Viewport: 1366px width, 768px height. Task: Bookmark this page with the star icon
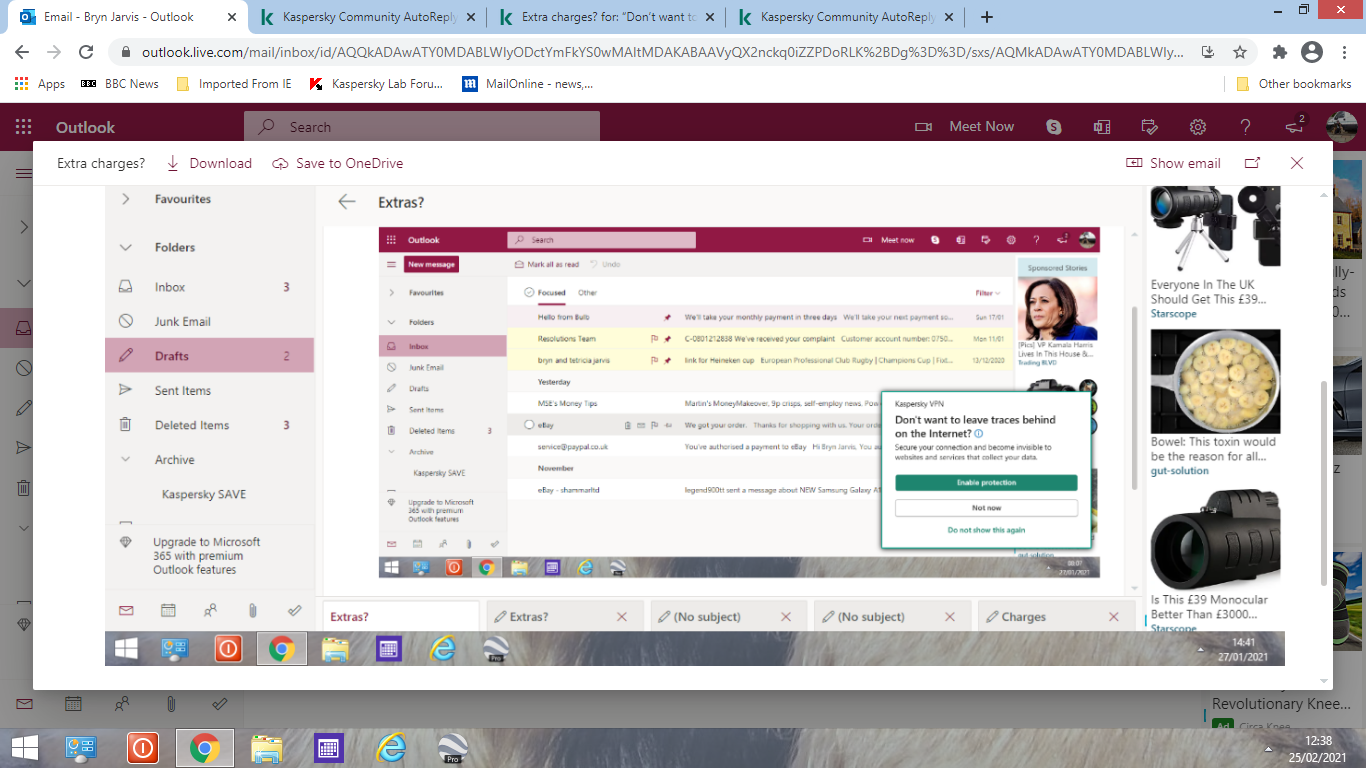1240,52
